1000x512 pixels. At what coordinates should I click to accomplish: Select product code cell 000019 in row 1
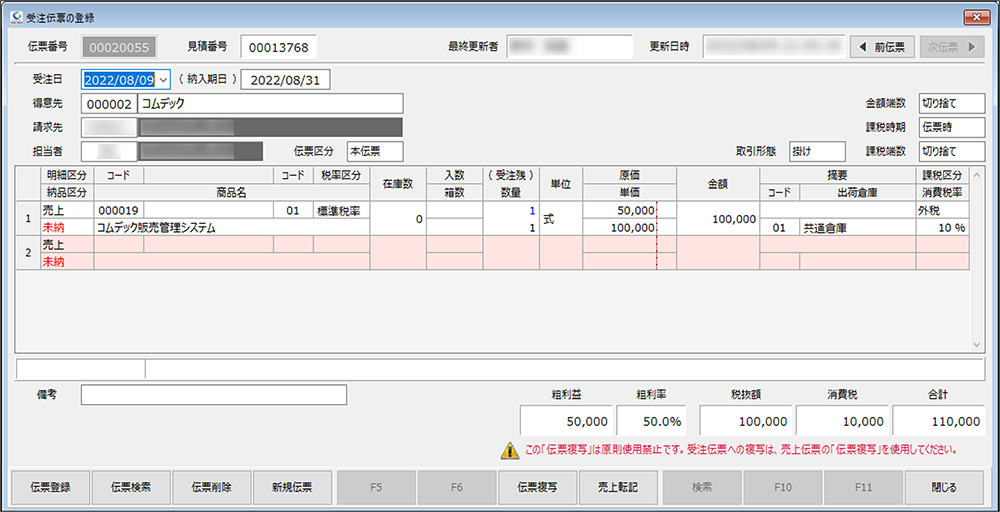[118, 211]
